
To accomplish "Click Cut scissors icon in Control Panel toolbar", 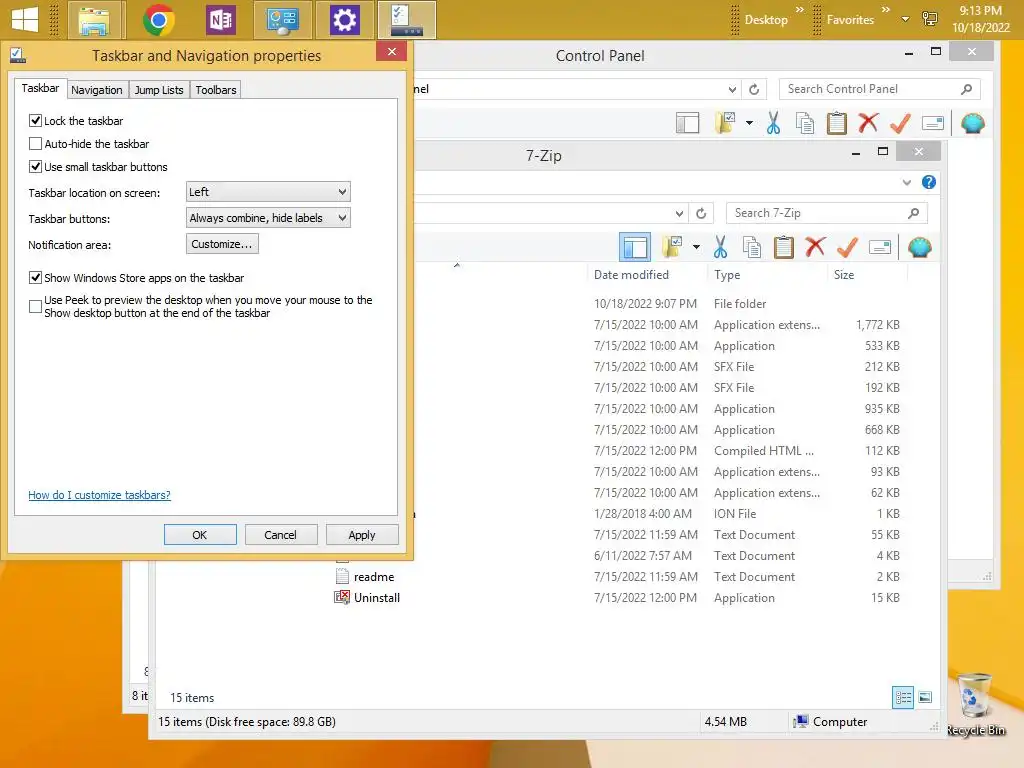I will (773, 123).
